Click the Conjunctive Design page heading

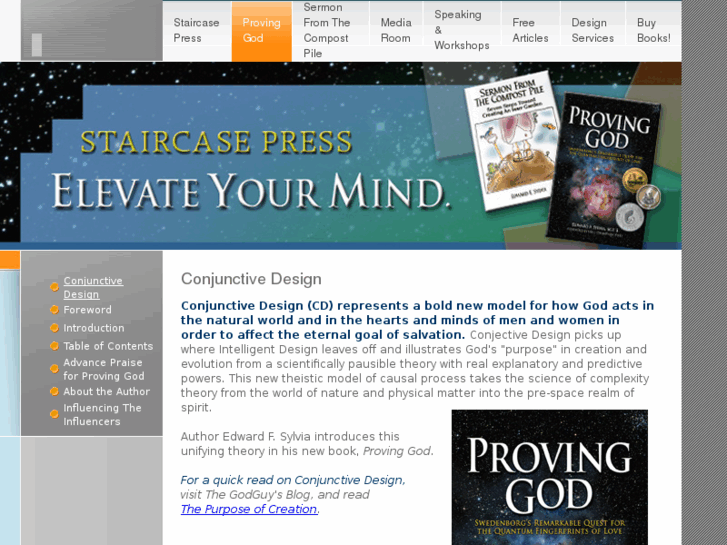tap(251, 279)
